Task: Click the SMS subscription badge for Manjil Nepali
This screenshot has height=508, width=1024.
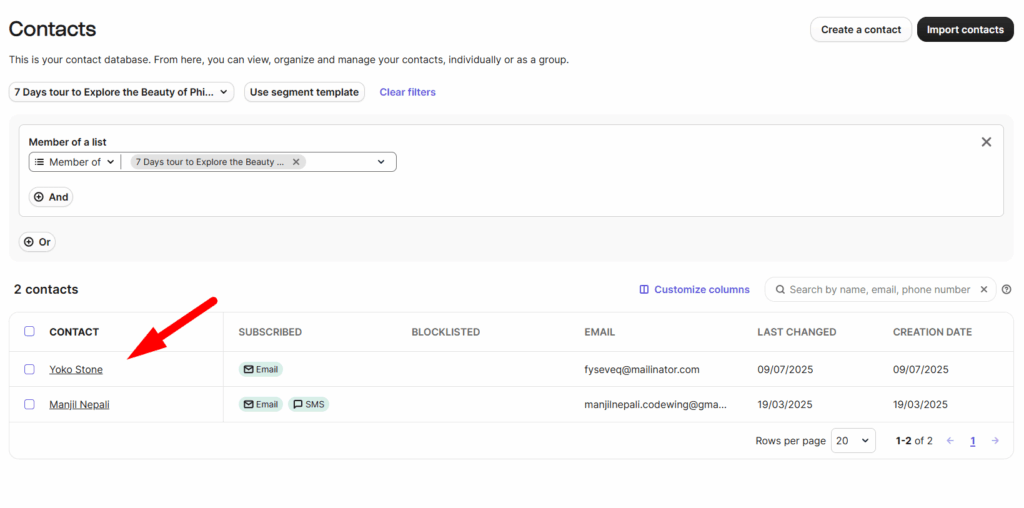Action: pos(309,404)
